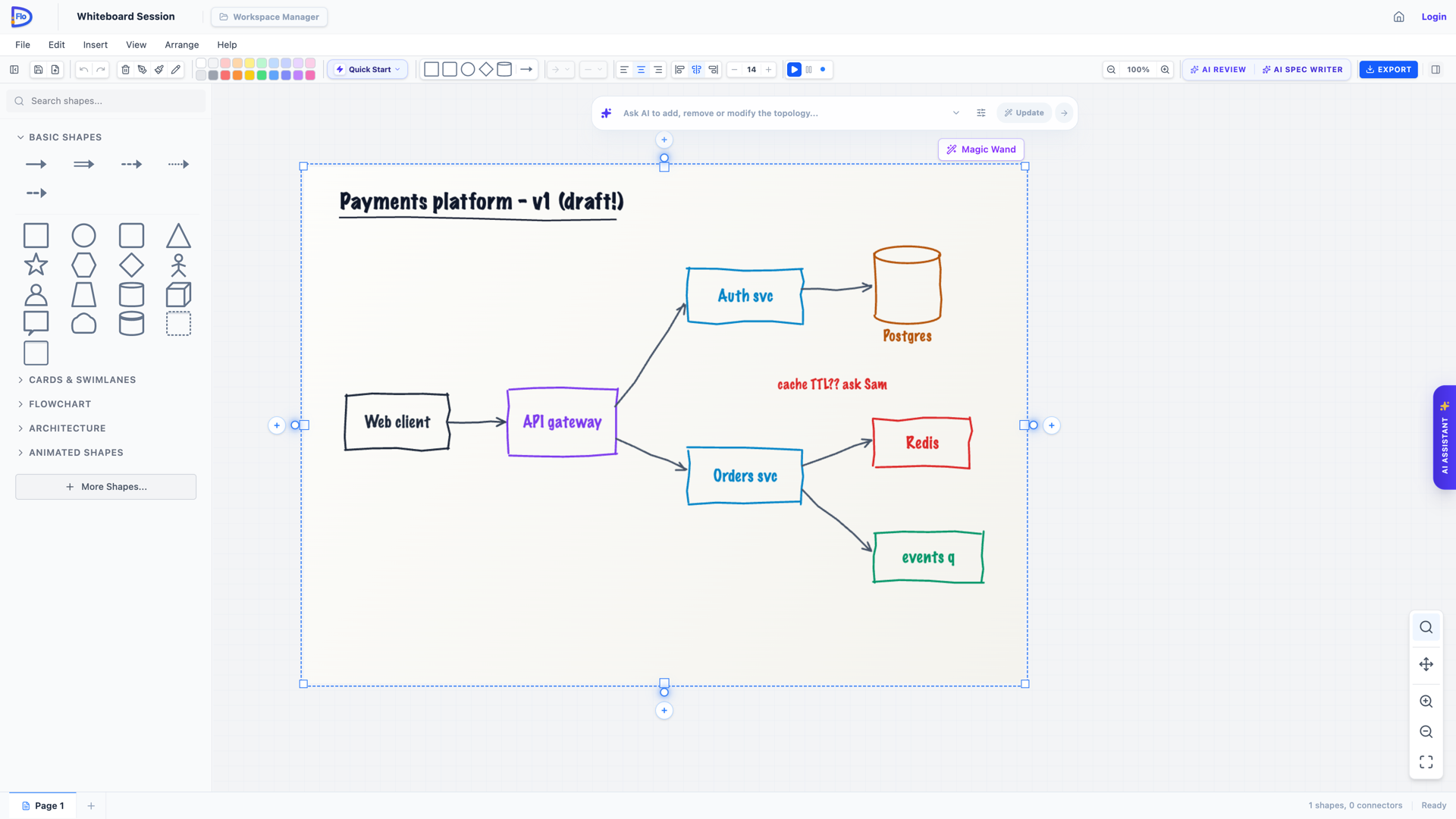The height and width of the screenshot is (819, 1456).
Task: Click the Login link
Action: [1433, 17]
